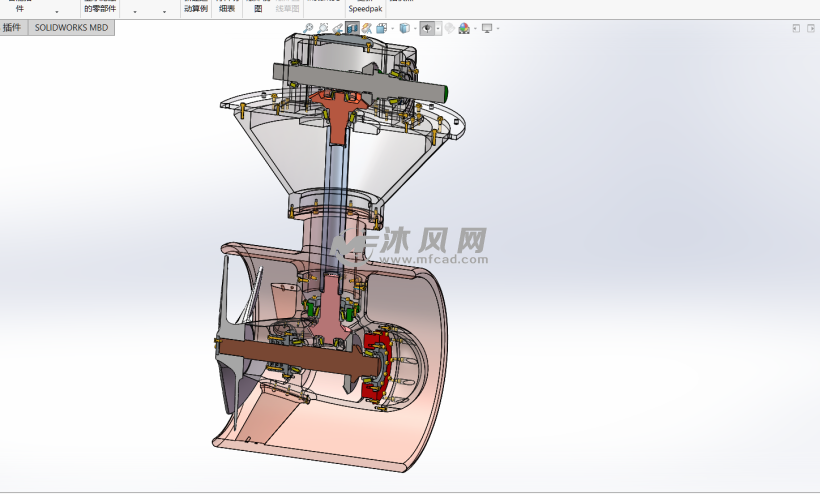
Task: Toggle the Hide/Show Items eye icon
Action: tap(427, 28)
